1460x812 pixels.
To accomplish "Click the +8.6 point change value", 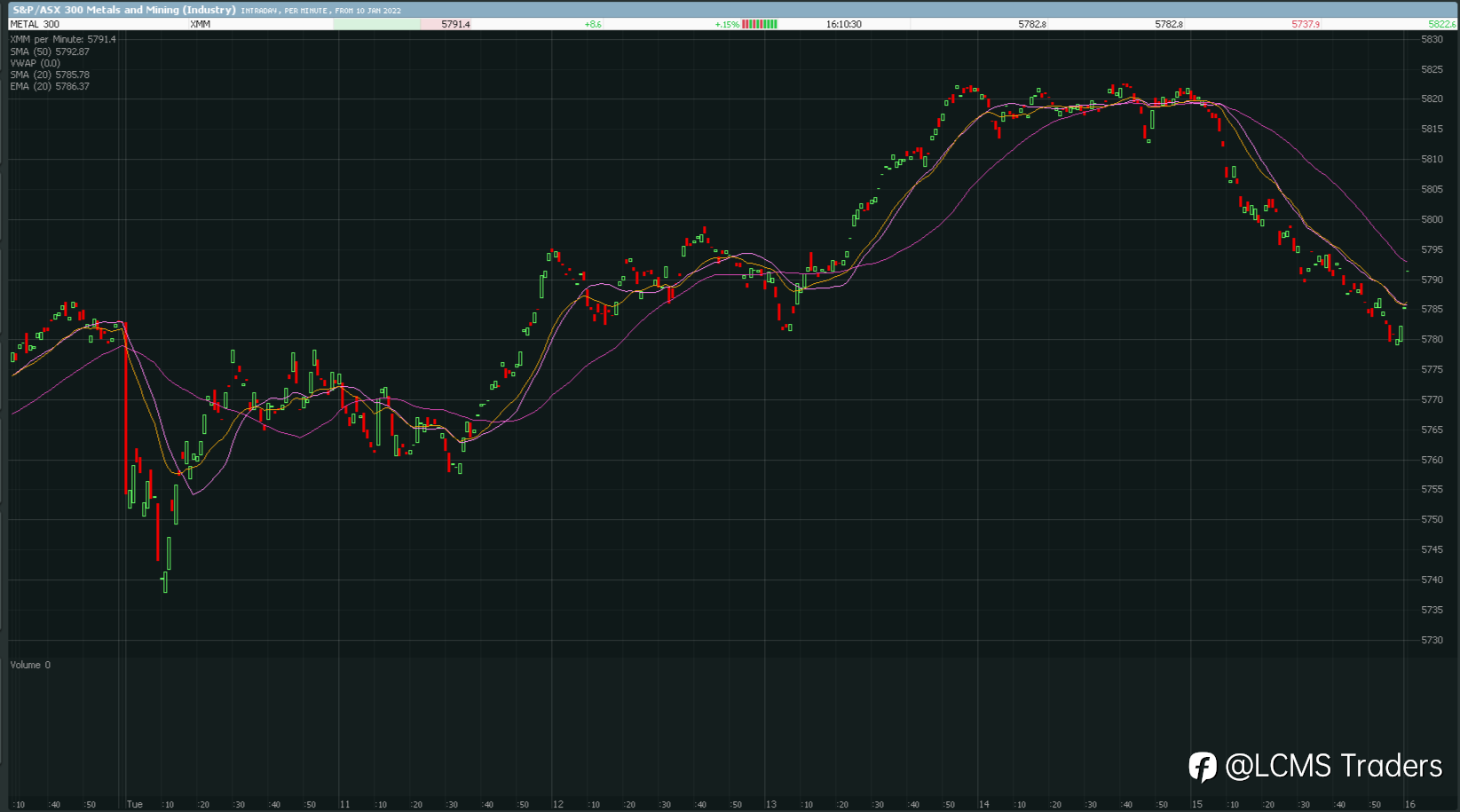I will pos(593,24).
